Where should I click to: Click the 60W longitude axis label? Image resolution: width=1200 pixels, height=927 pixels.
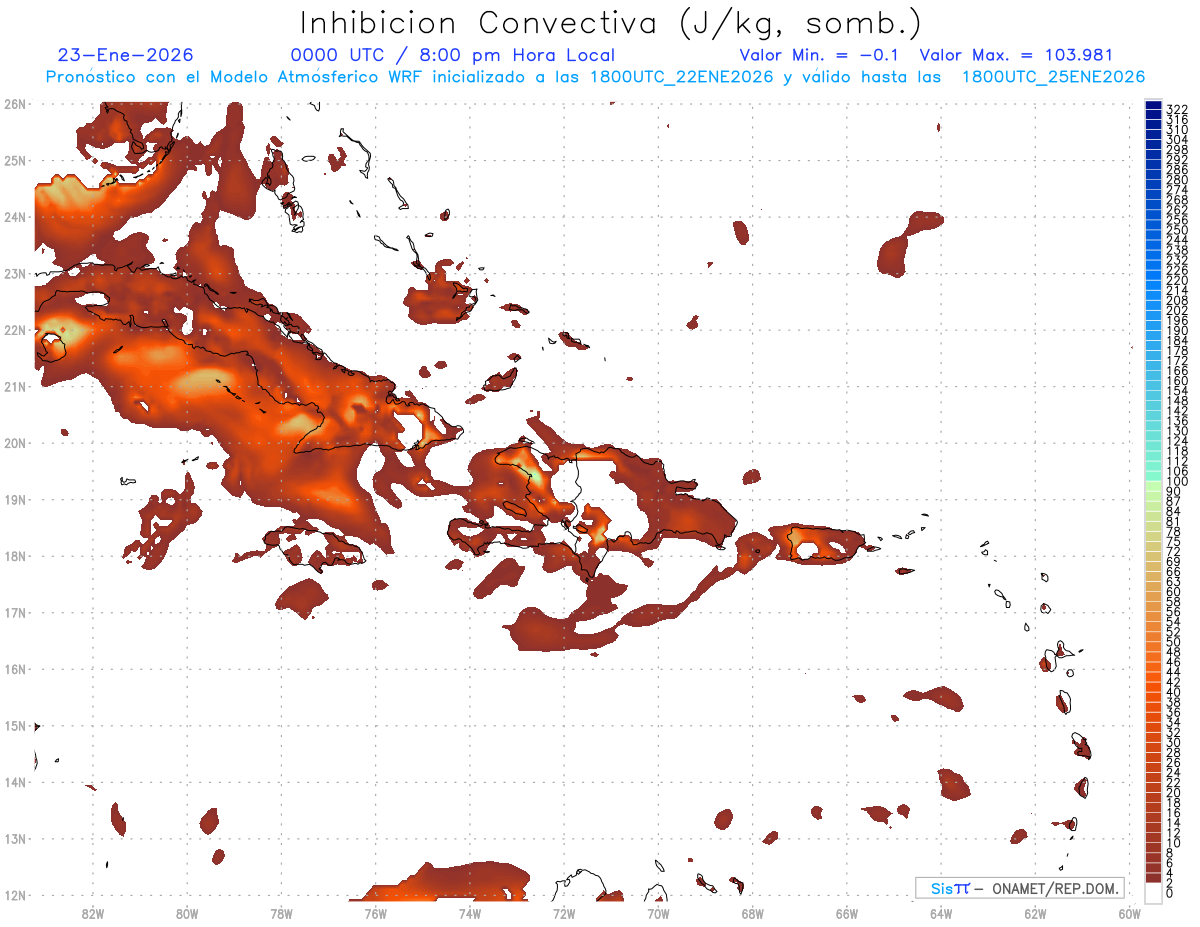point(1130,913)
